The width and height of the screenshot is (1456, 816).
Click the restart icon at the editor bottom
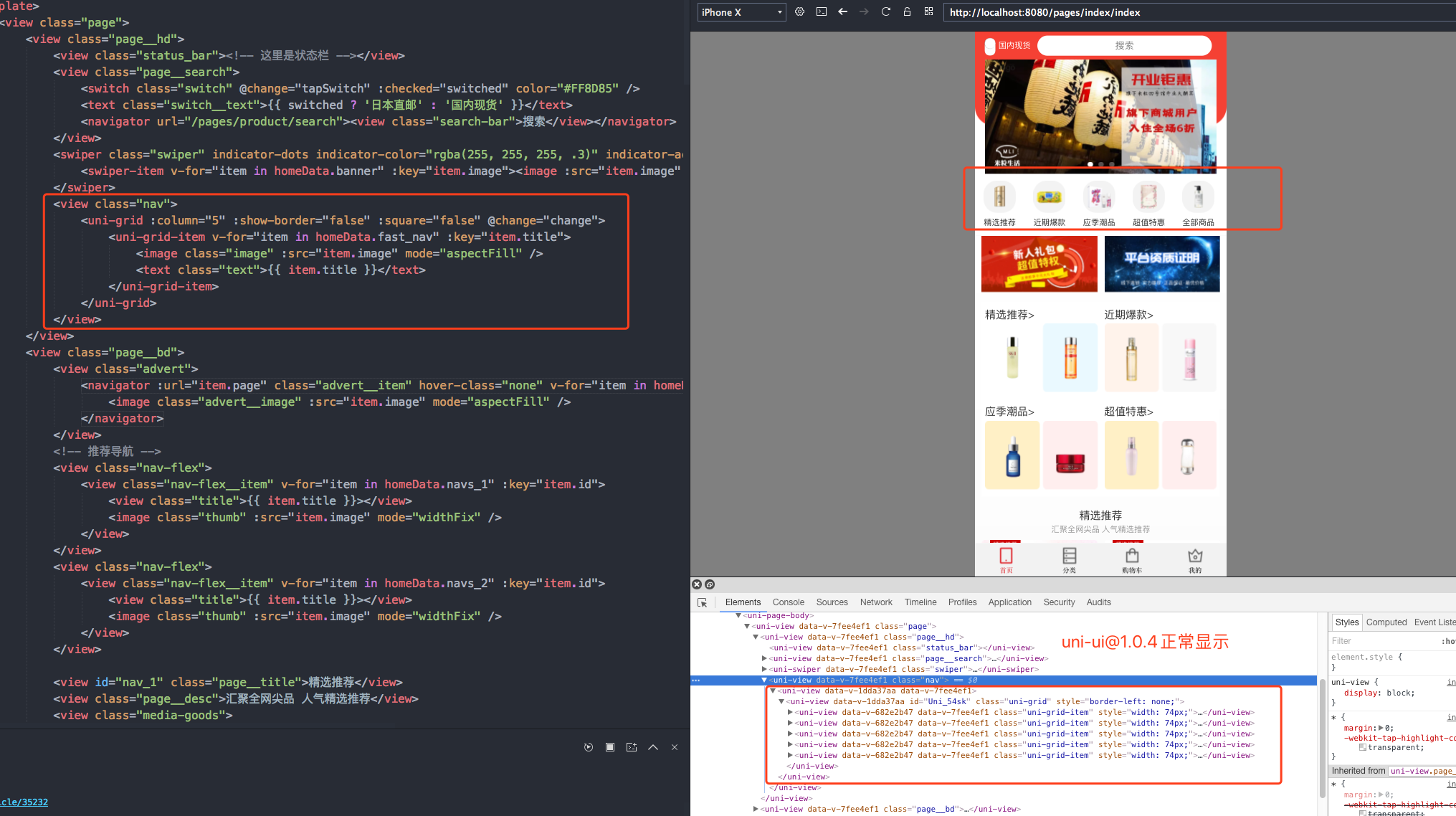[x=588, y=747]
